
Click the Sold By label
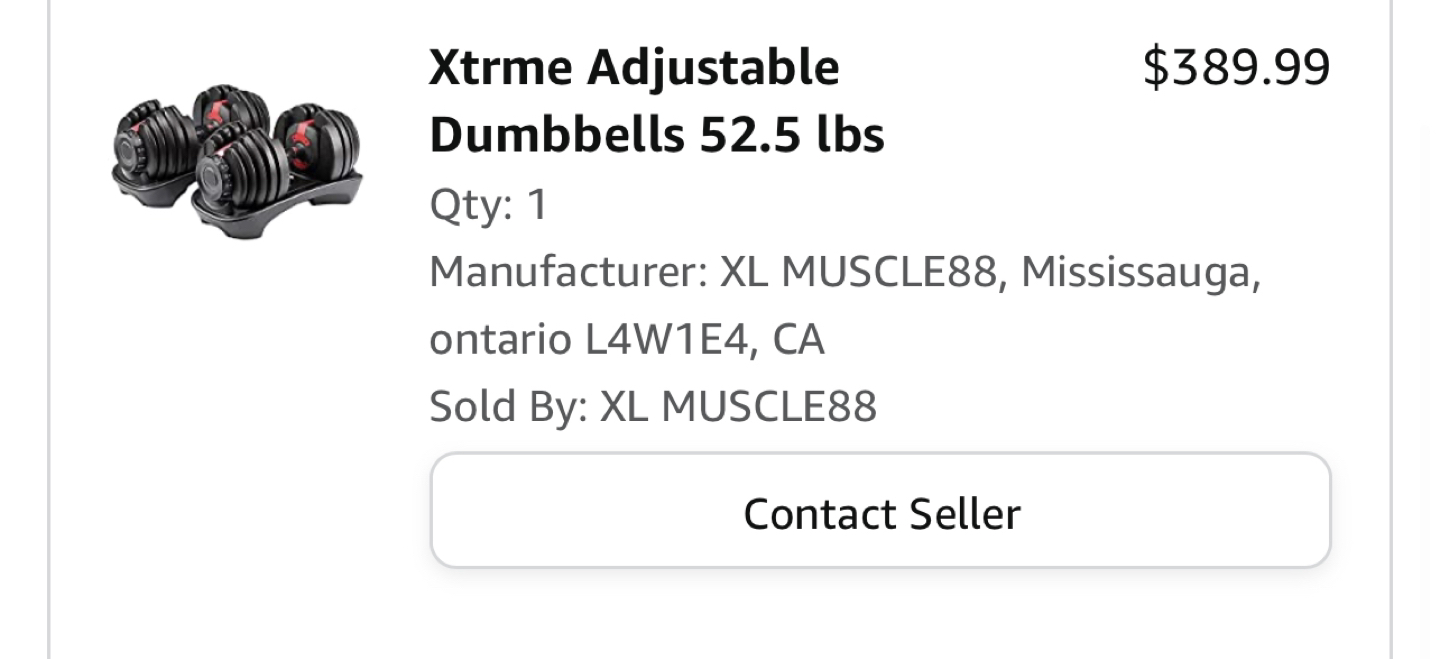[509, 407]
